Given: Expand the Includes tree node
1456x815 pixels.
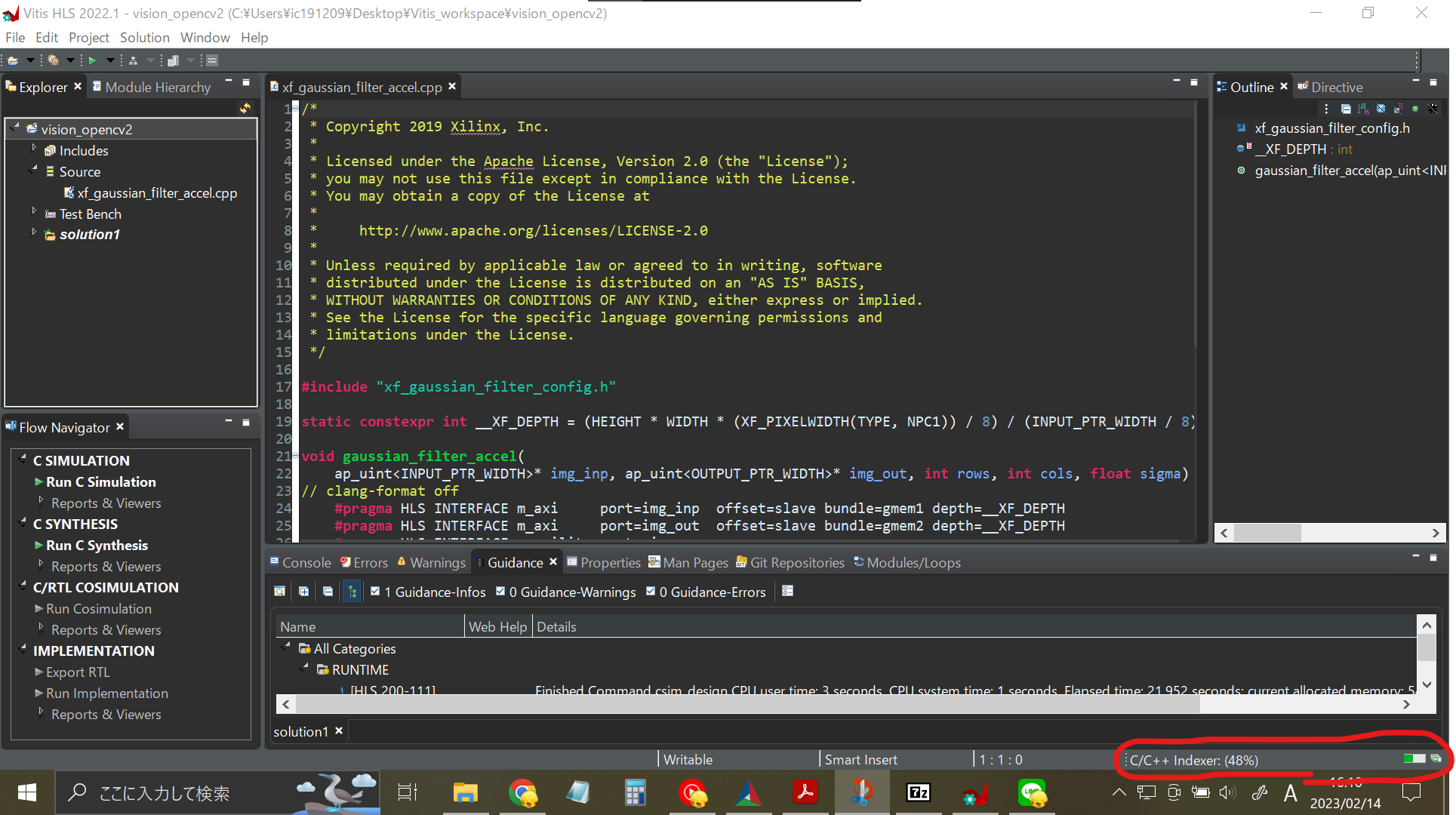Looking at the screenshot, I should [34, 149].
